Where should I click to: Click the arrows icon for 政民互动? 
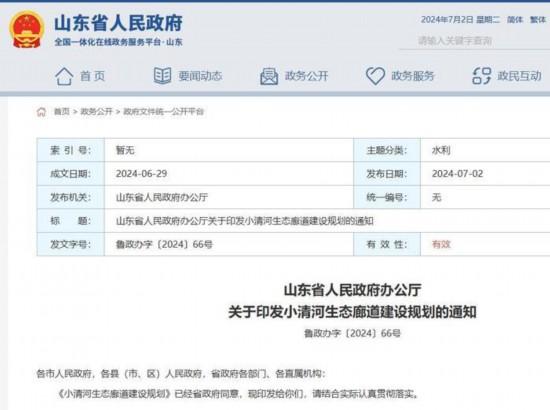click(x=482, y=76)
